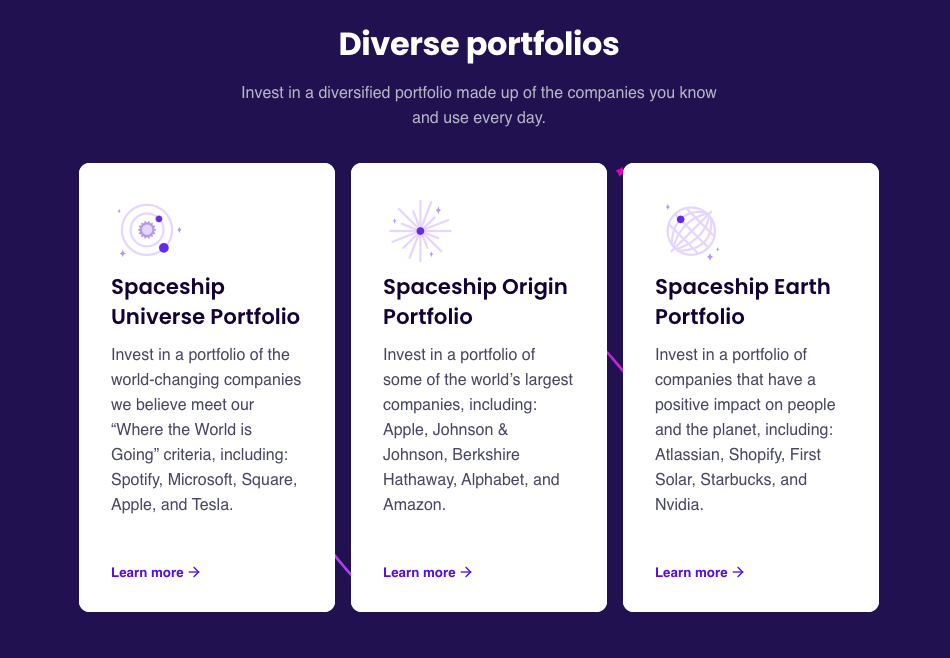
Task: Select the Spaceship Universe Portfolio title
Action: (205, 302)
